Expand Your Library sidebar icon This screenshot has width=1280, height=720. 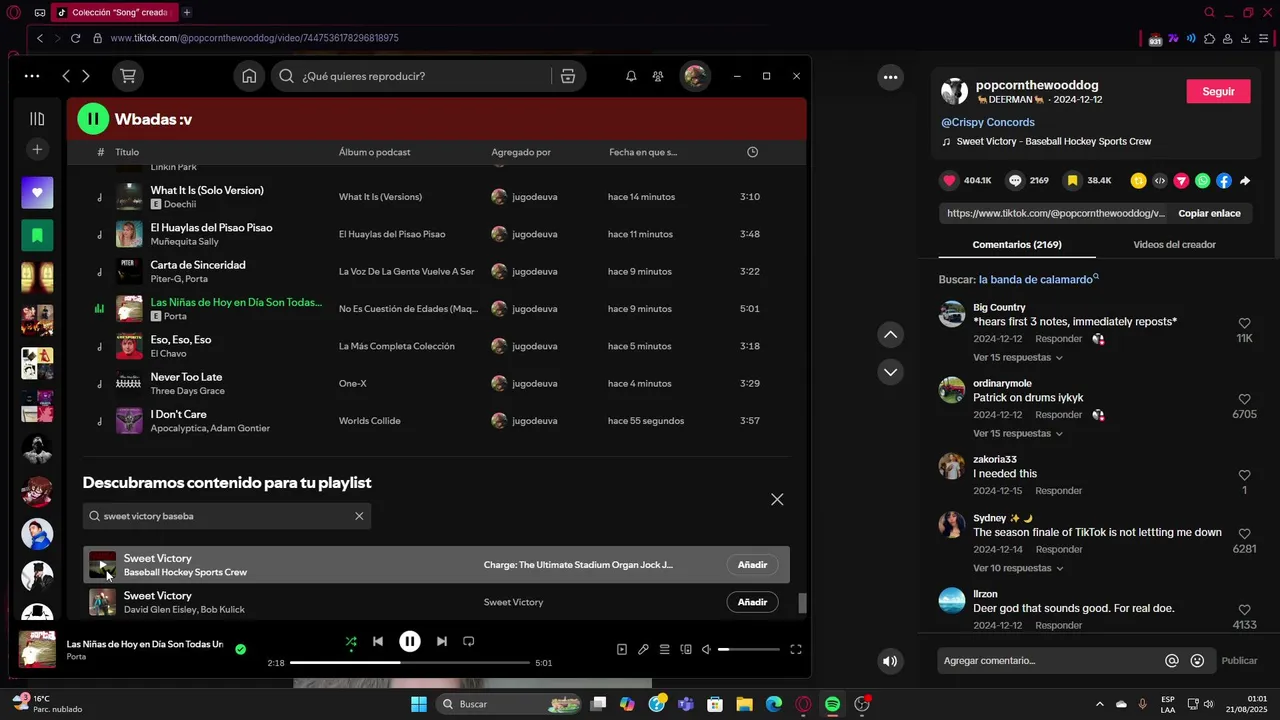[37, 119]
